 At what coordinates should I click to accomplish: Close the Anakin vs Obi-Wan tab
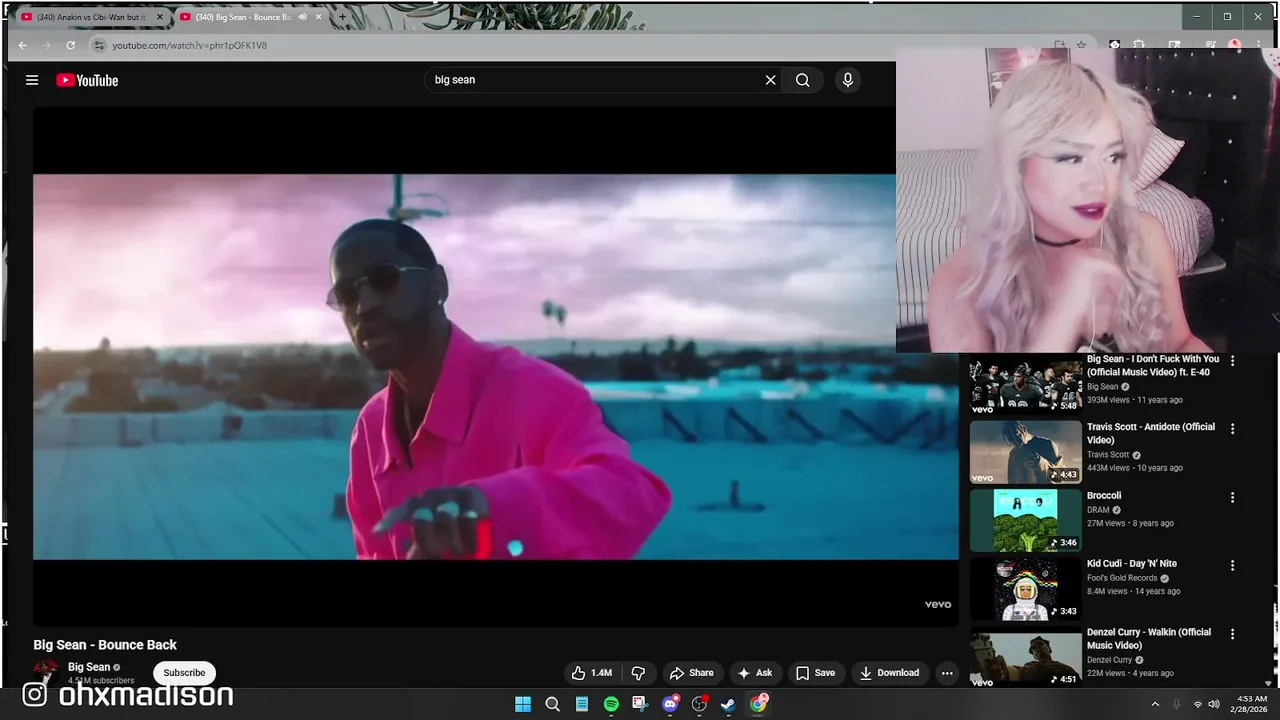point(159,17)
